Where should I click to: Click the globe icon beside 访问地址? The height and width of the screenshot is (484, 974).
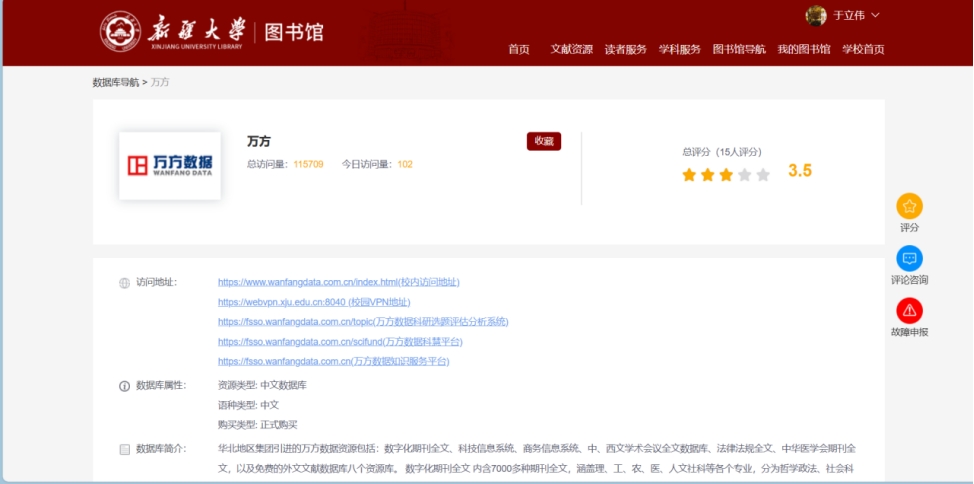124,283
